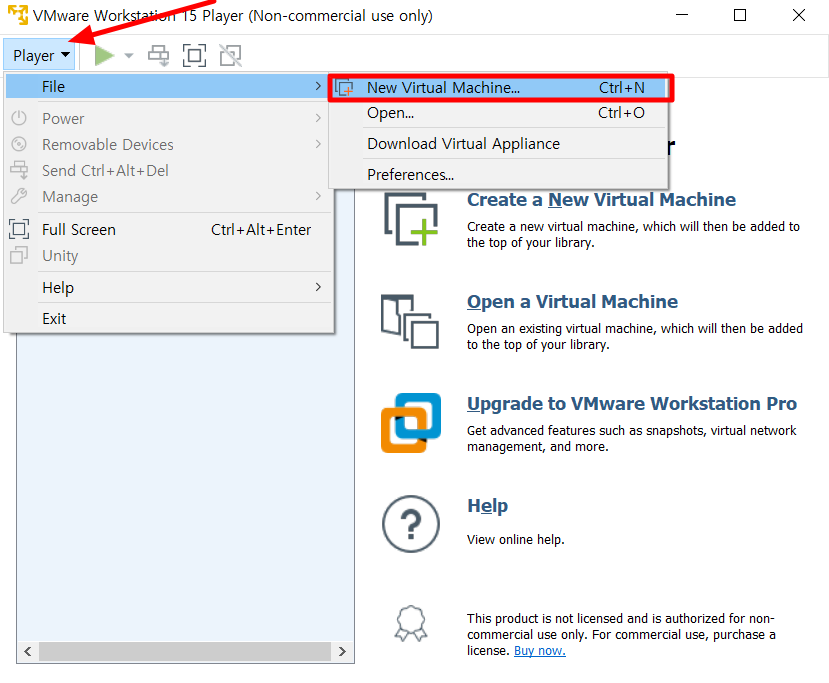Click the Manage wrench icon
Image resolution: width=829 pixels, height=683 pixels.
[19, 196]
